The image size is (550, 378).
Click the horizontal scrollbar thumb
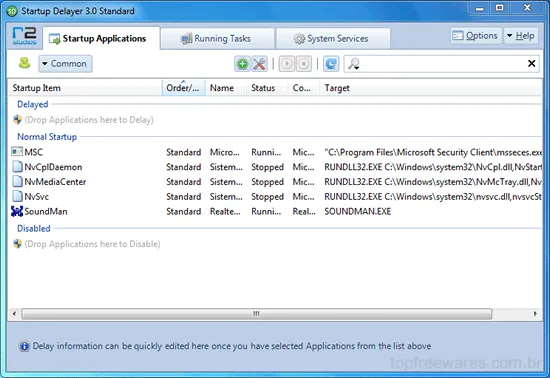tap(256, 313)
